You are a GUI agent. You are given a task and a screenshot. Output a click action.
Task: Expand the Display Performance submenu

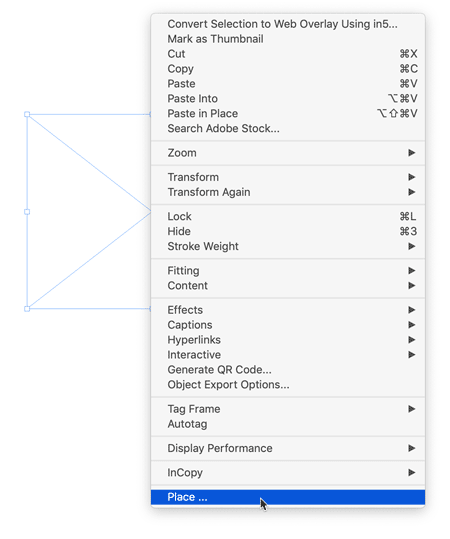[x=288, y=448]
